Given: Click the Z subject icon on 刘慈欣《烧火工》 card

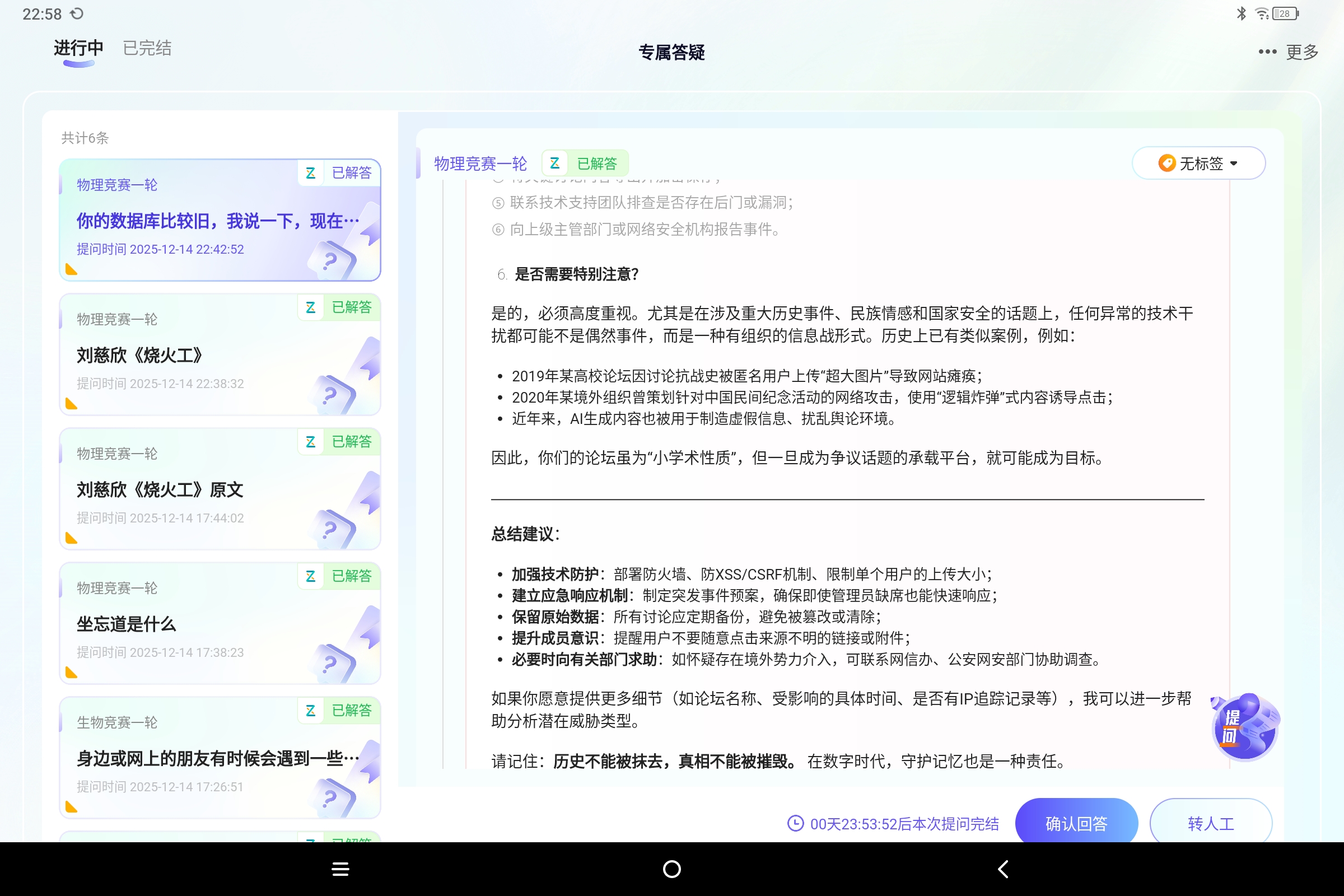Looking at the screenshot, I should click(x=311, y=307).
